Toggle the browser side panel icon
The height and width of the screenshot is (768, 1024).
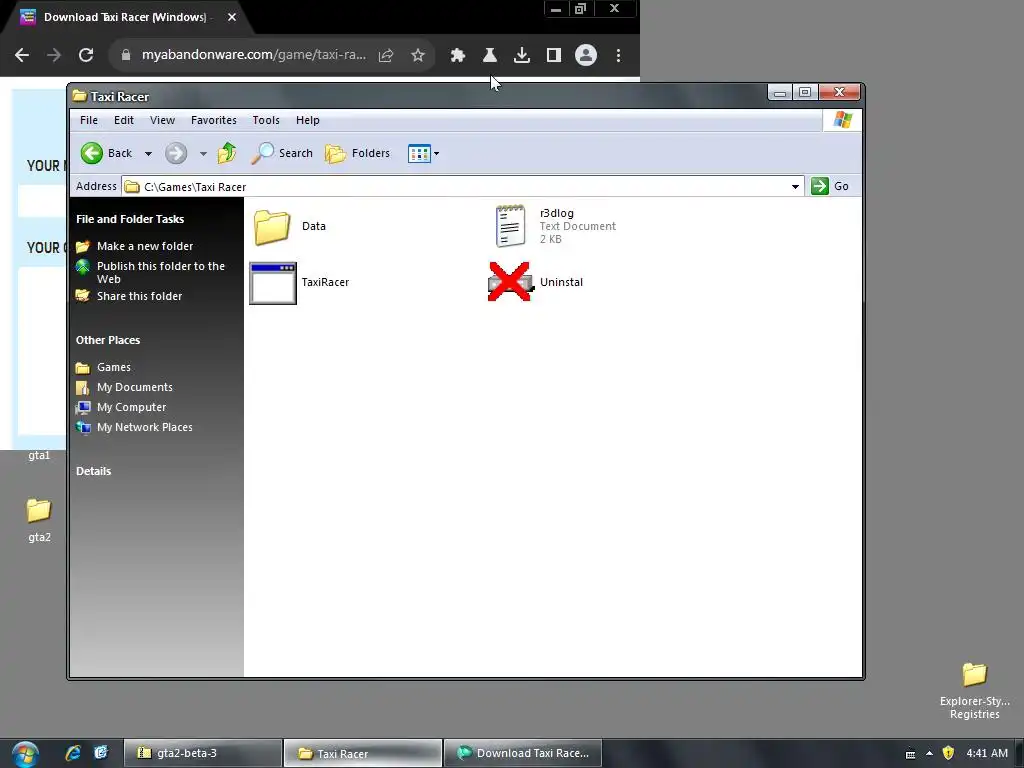pos(554,56)
